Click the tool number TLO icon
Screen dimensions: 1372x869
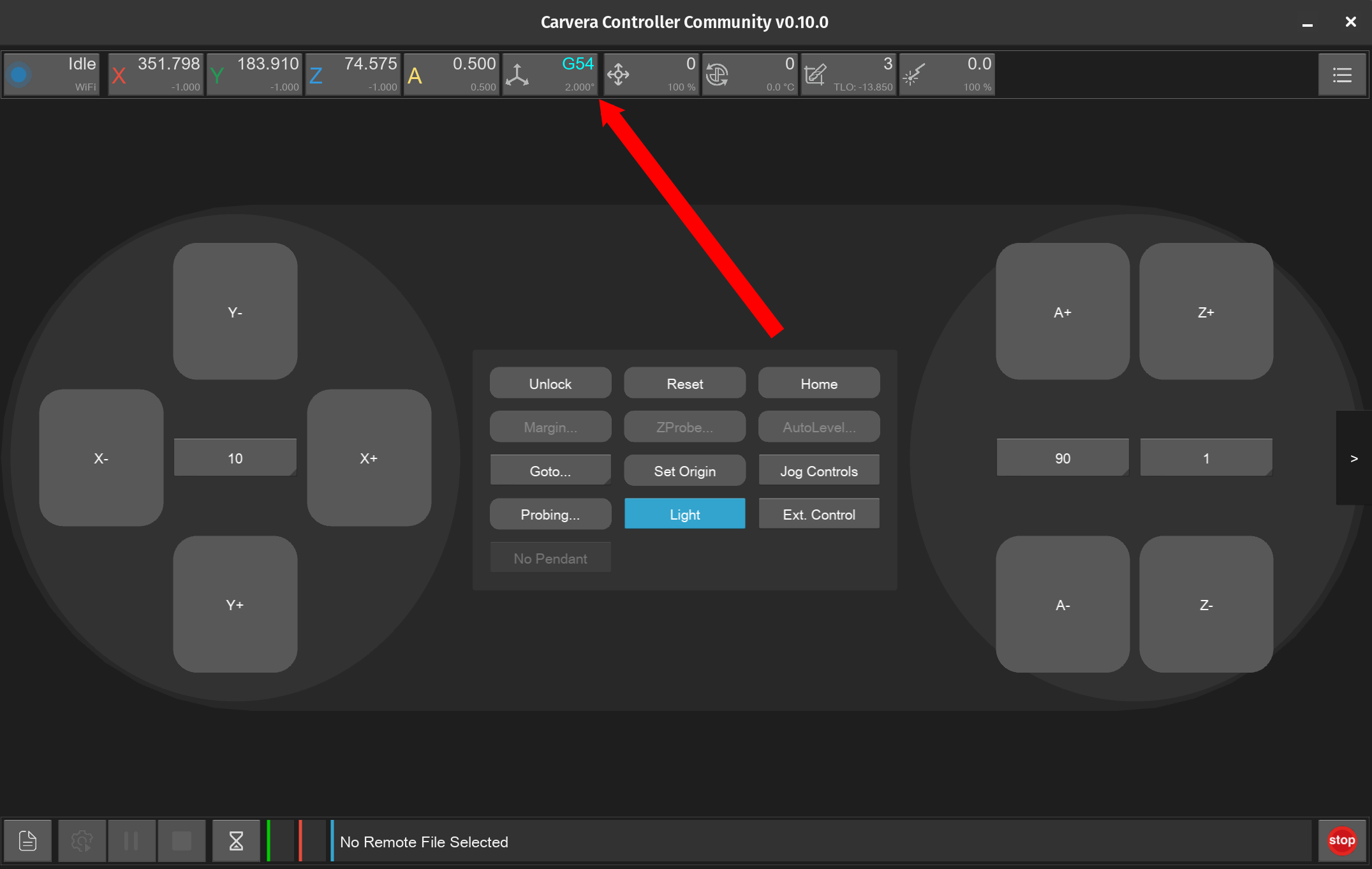click(815, 75)
